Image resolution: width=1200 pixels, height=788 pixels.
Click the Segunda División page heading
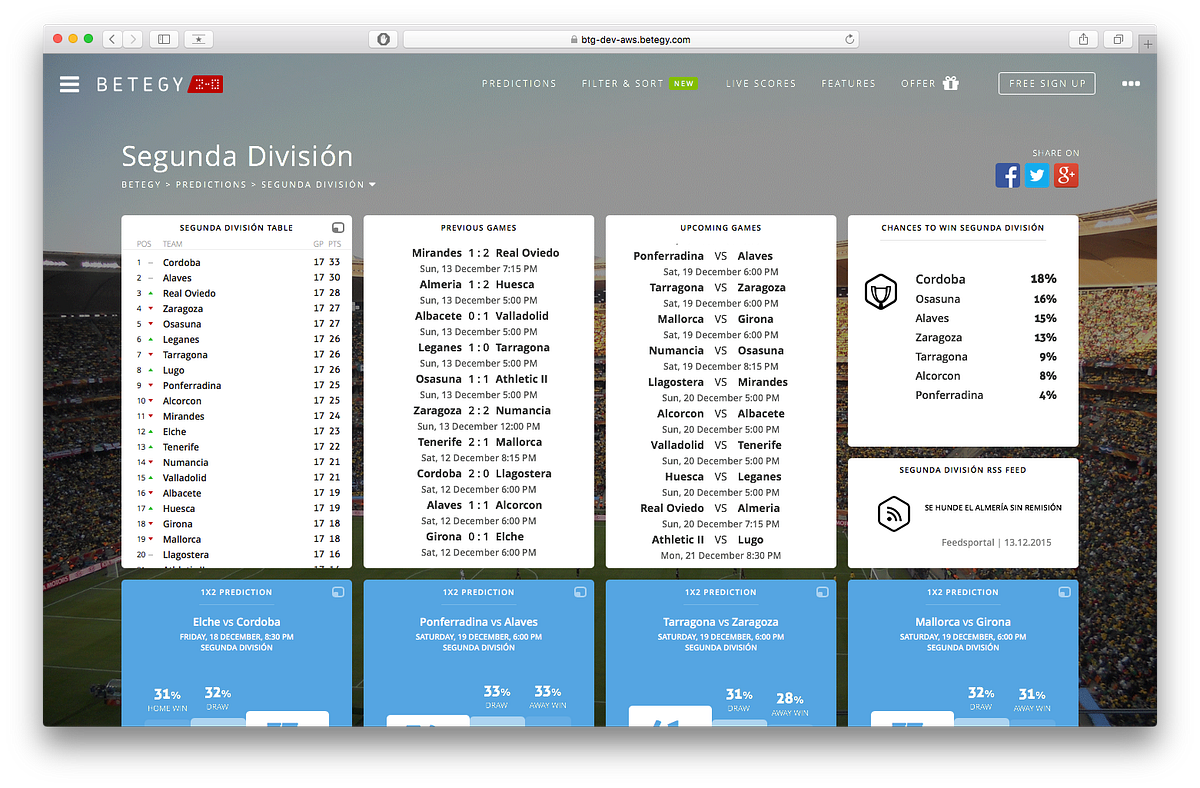point(237,157)
